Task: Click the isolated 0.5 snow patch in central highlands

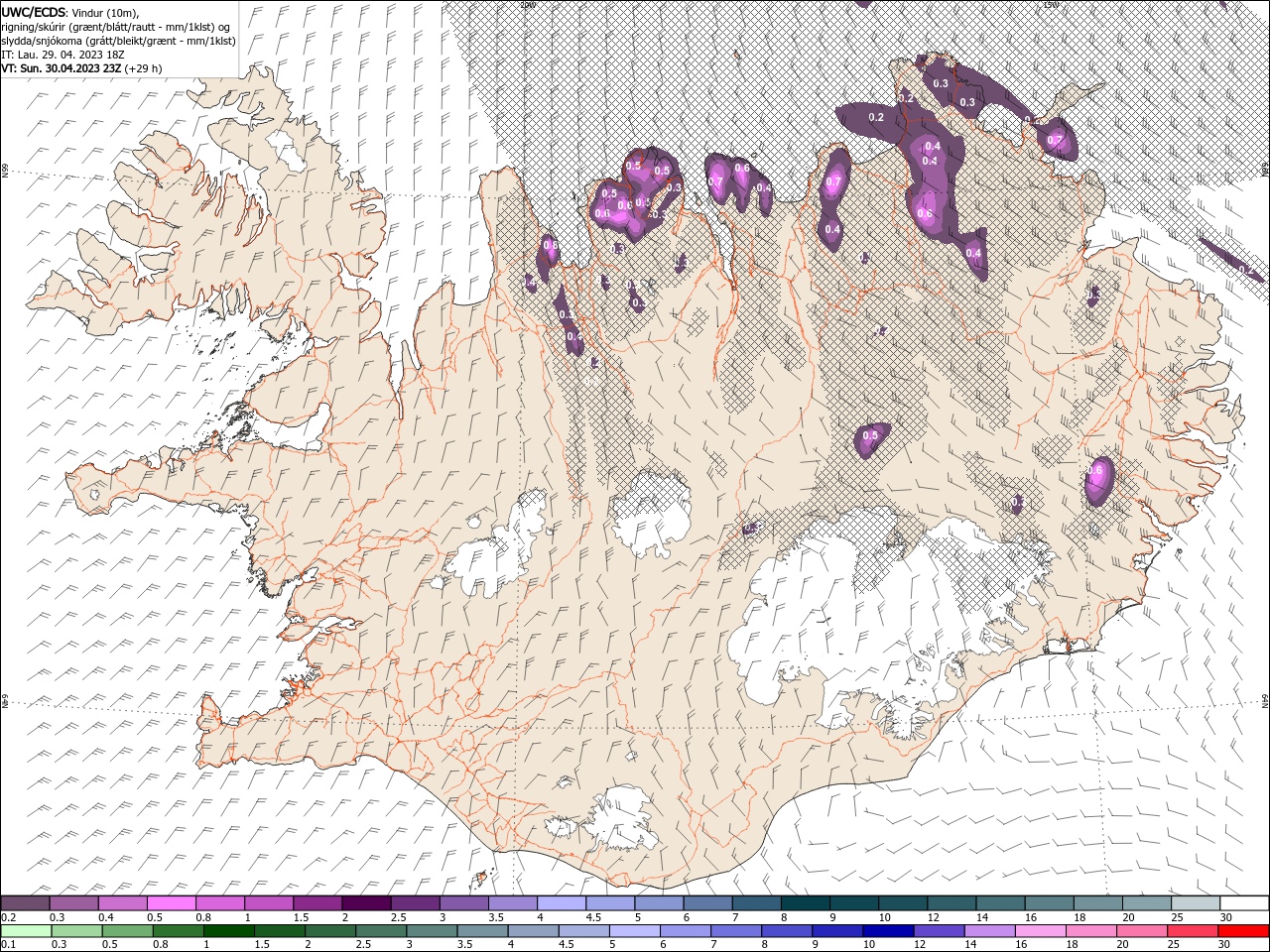Action: pos(871,438)
